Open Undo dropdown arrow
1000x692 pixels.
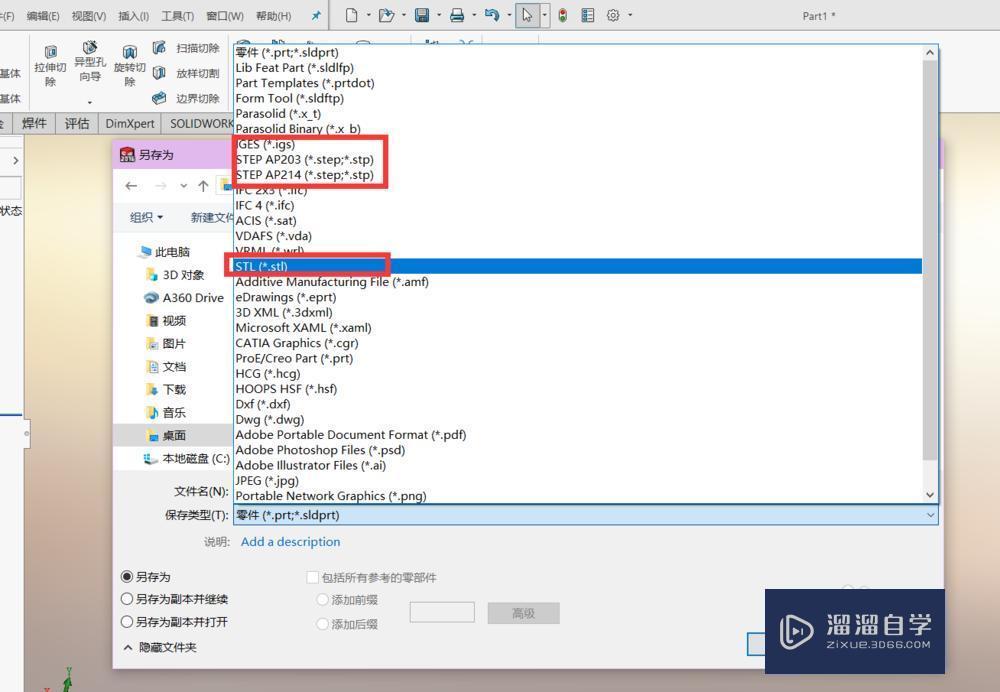pos(509,15)
